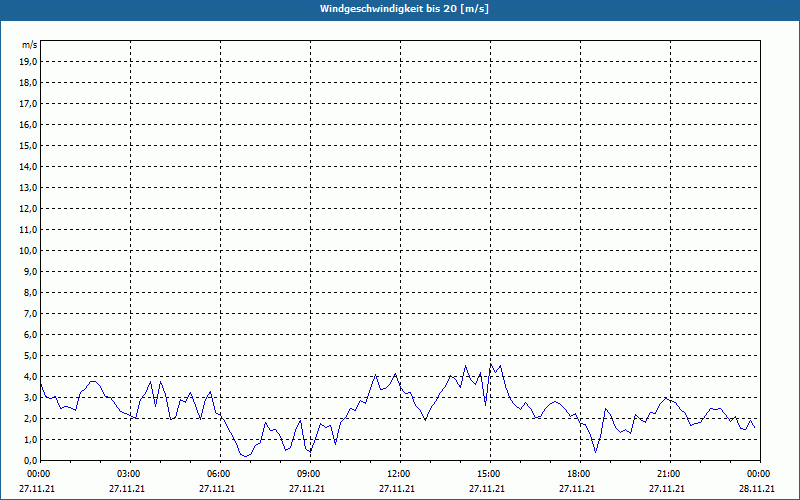Click the '00:00' label above '28.11.21'
Screen dimensions: 800x500
click(760, 474)
